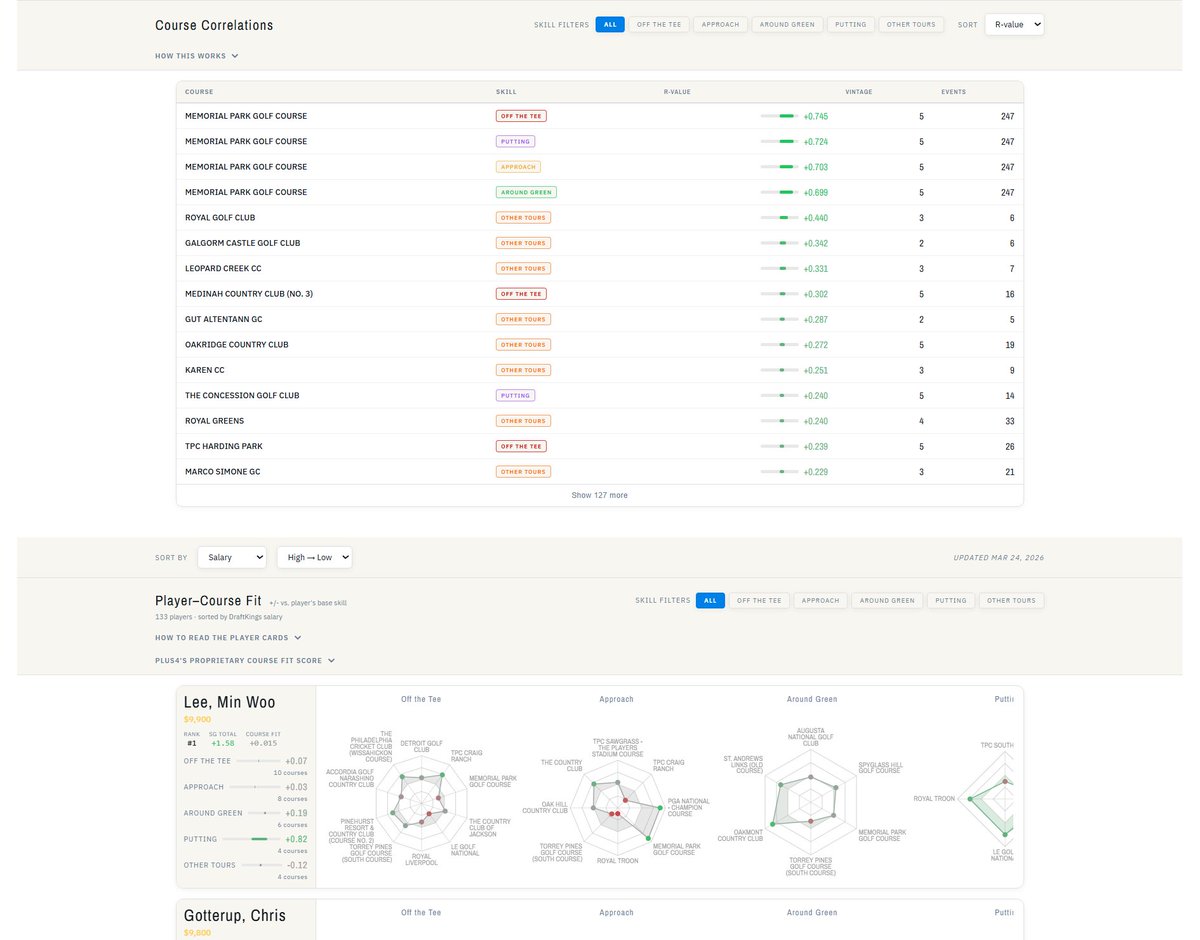Click Medinah Country Club's Off the Tee tag
The height and width of the screenshot is (940, 1200).
pyautogui.click(x=521, y=294)
